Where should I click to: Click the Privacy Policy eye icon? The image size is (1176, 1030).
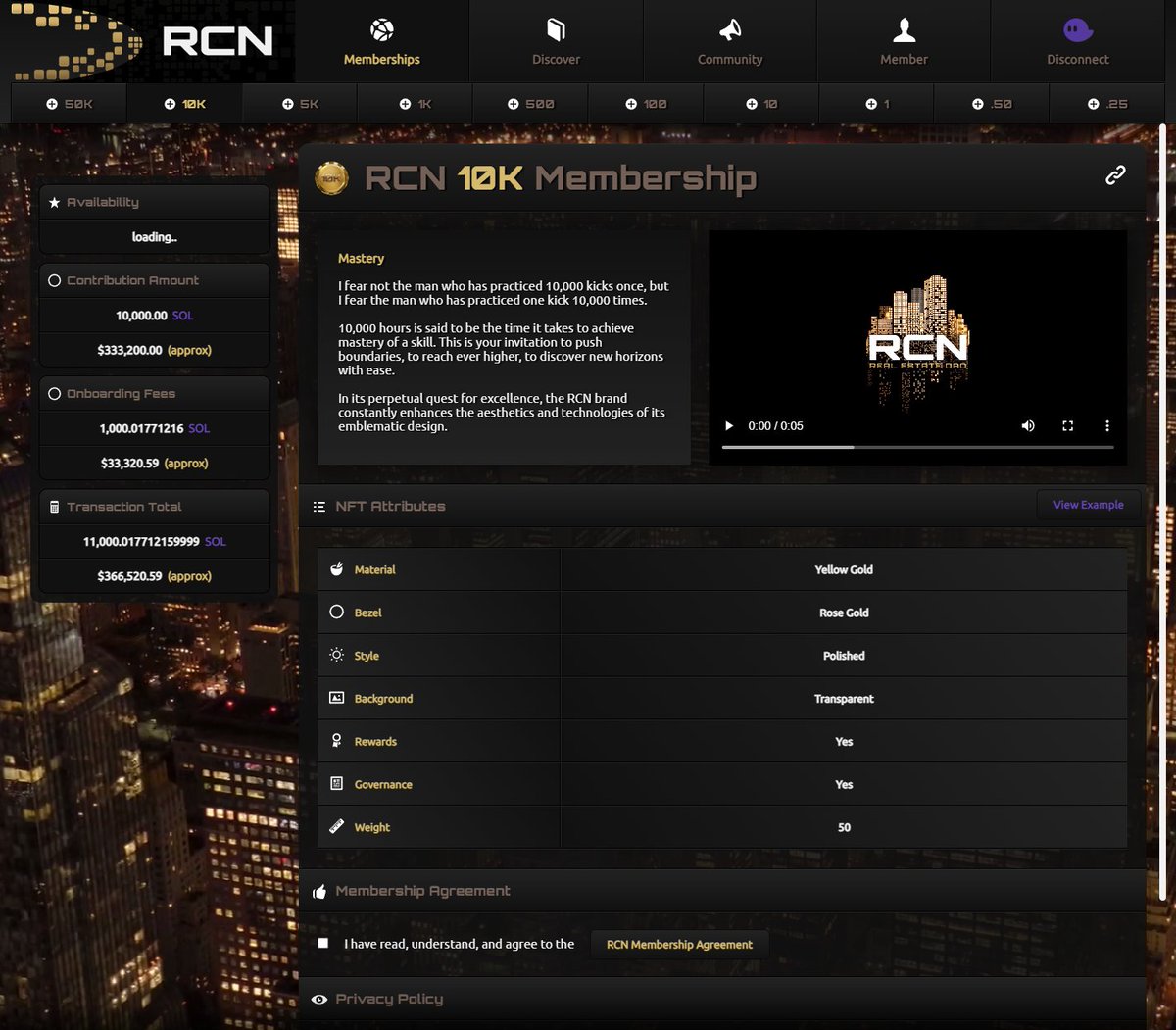(318, 1000)
